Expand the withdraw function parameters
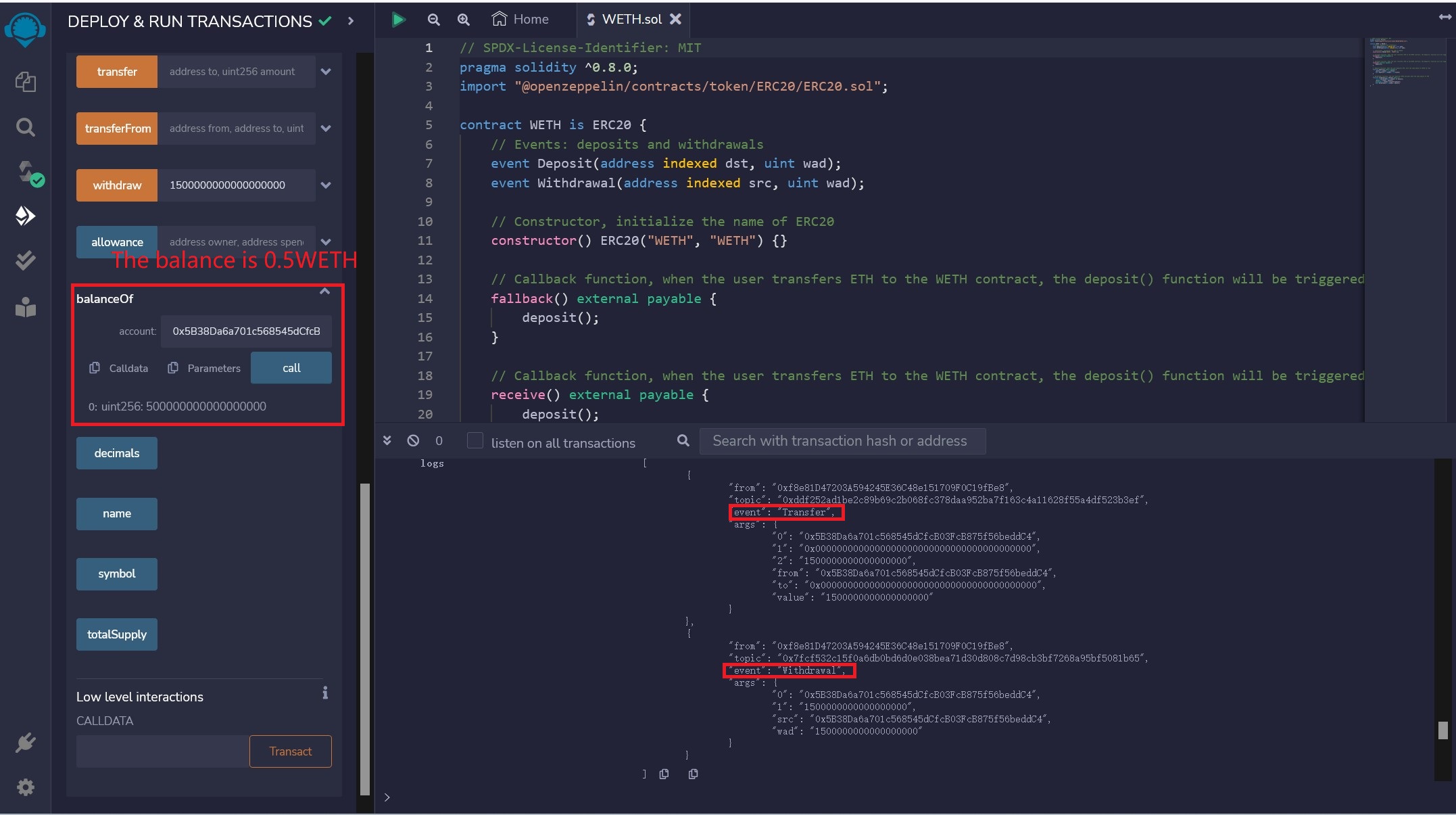This screenshot has height=815, width=1456. (x=326, y=185)
